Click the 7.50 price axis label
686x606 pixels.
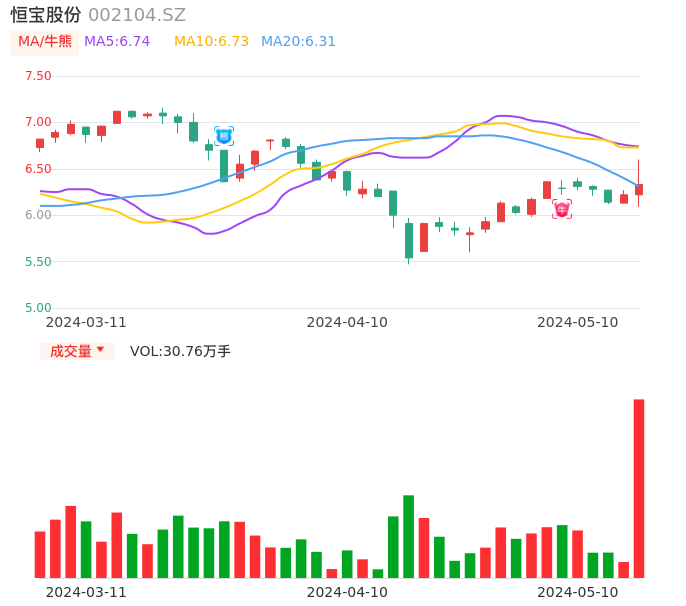38,76
